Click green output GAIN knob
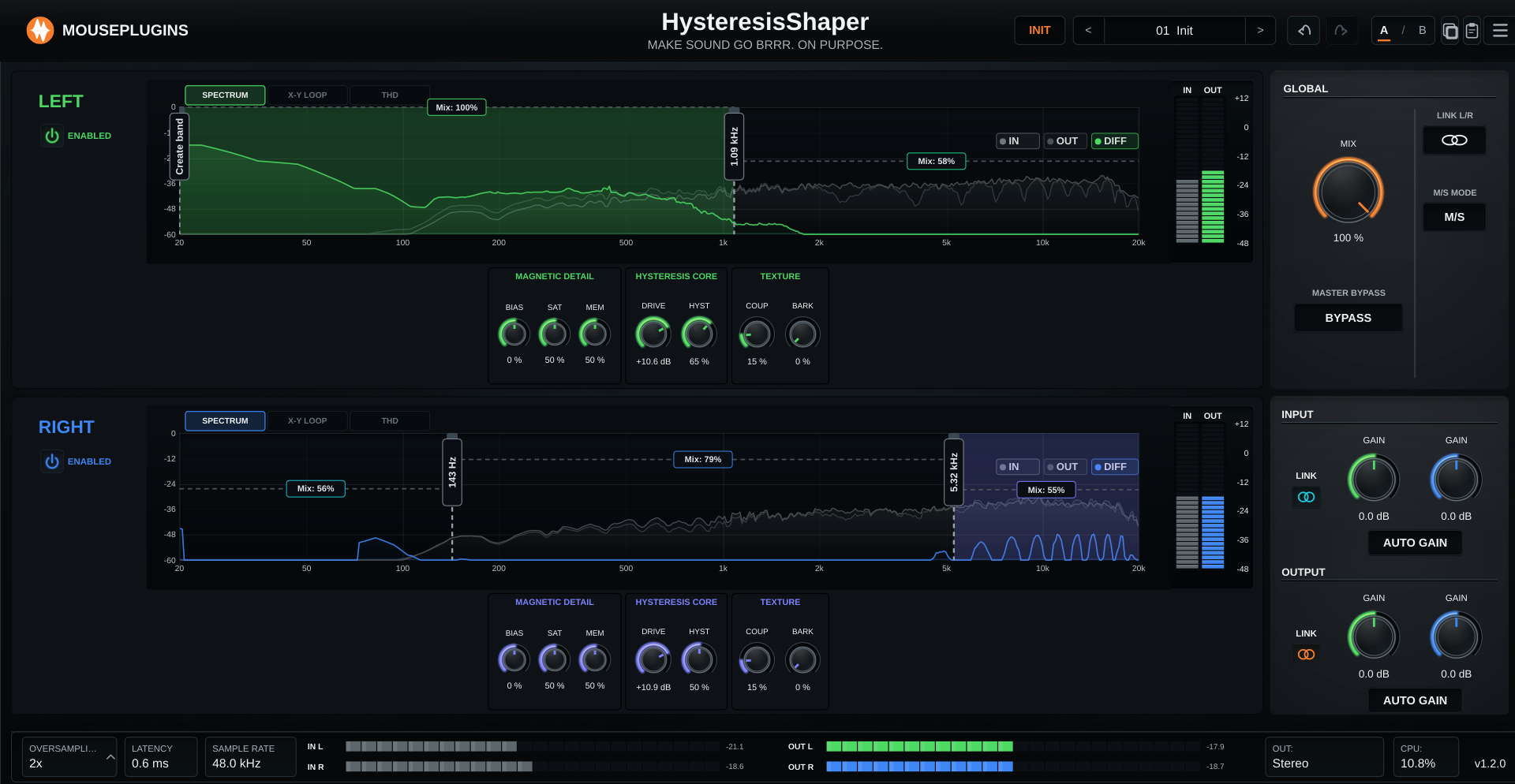 1374,637
